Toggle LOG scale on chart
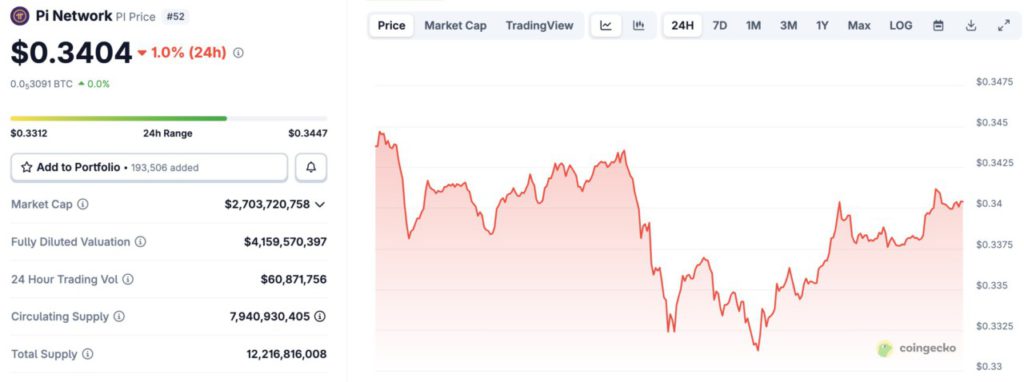The height and width of the screenshot is (382, 1024). [x=901, y=26]
